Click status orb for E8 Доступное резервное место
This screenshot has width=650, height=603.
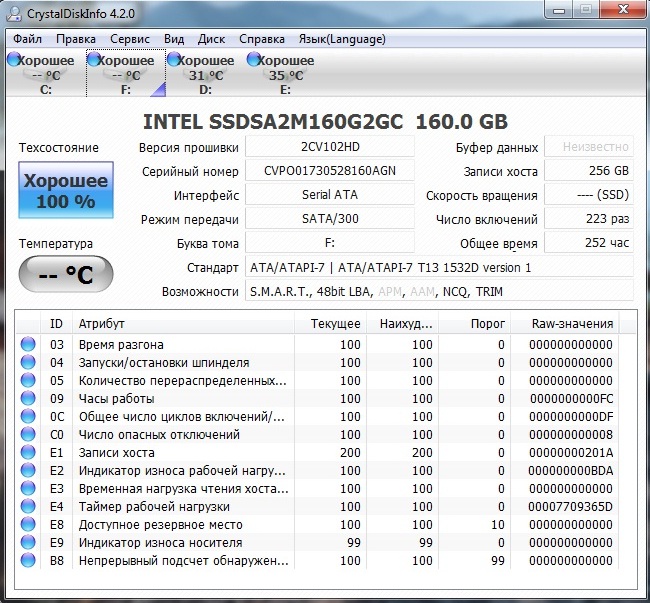click(28, 524)
